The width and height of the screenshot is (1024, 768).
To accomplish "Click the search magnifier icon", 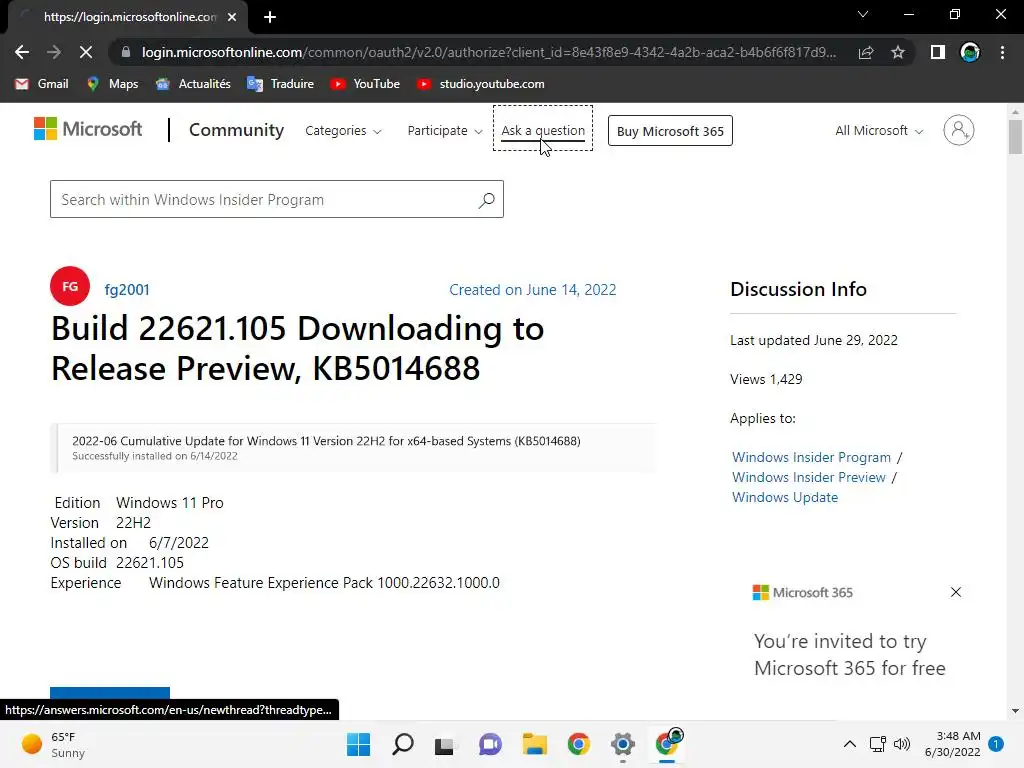I will 487,200.
